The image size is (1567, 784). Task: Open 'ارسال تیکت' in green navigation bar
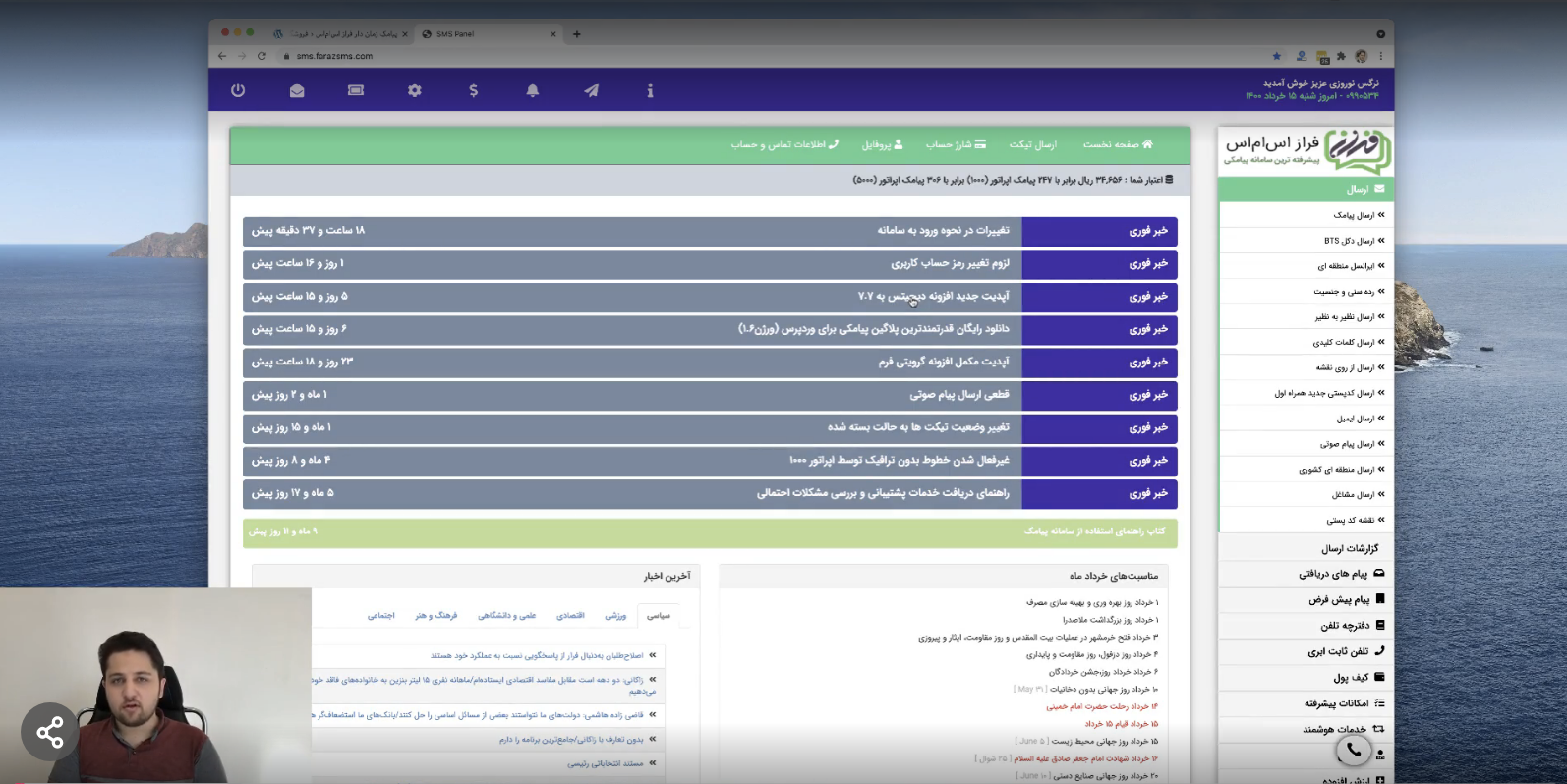pos(1032,144)
